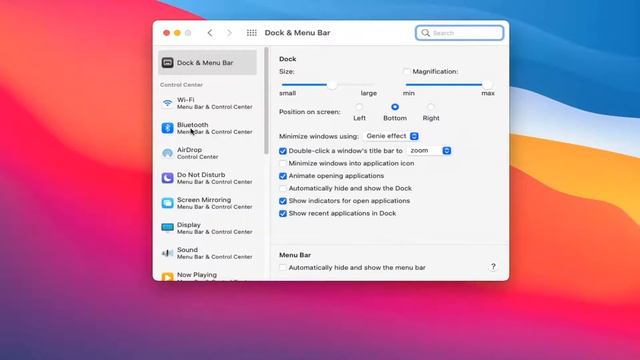Click the Now Playing icon

(x=167, y=277)
